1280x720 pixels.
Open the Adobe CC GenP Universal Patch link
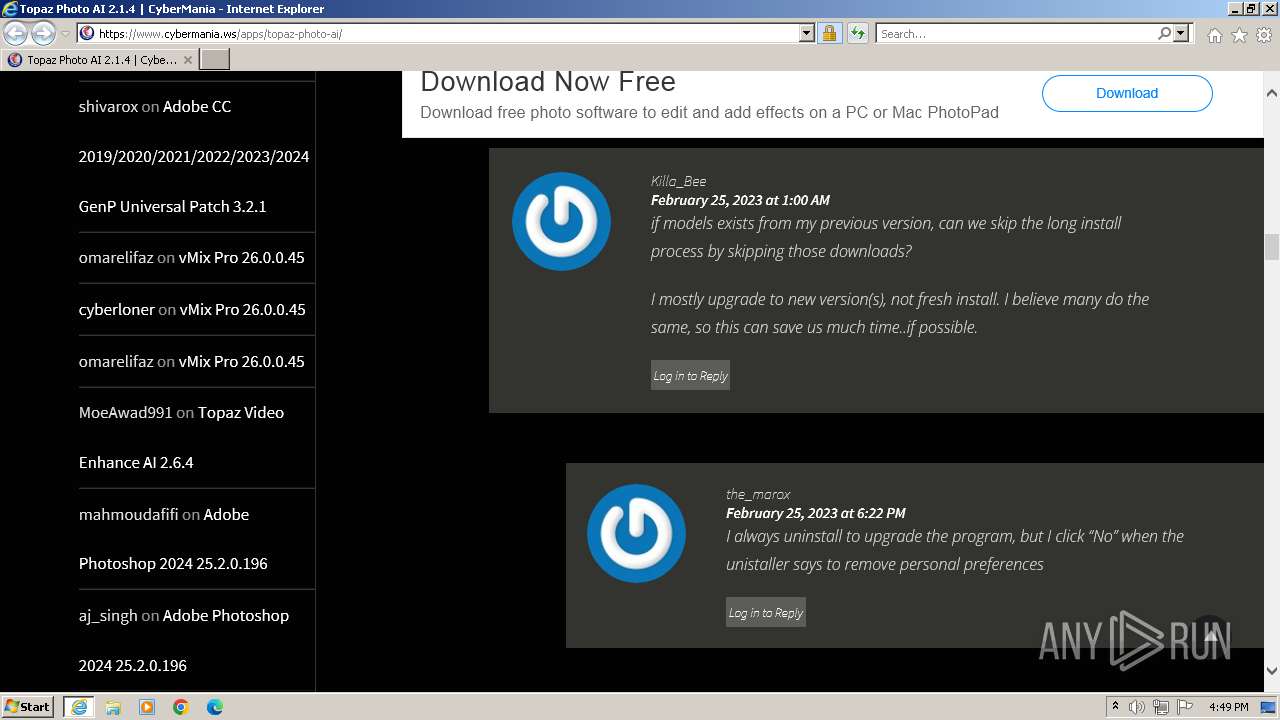(x=194, y=156)
